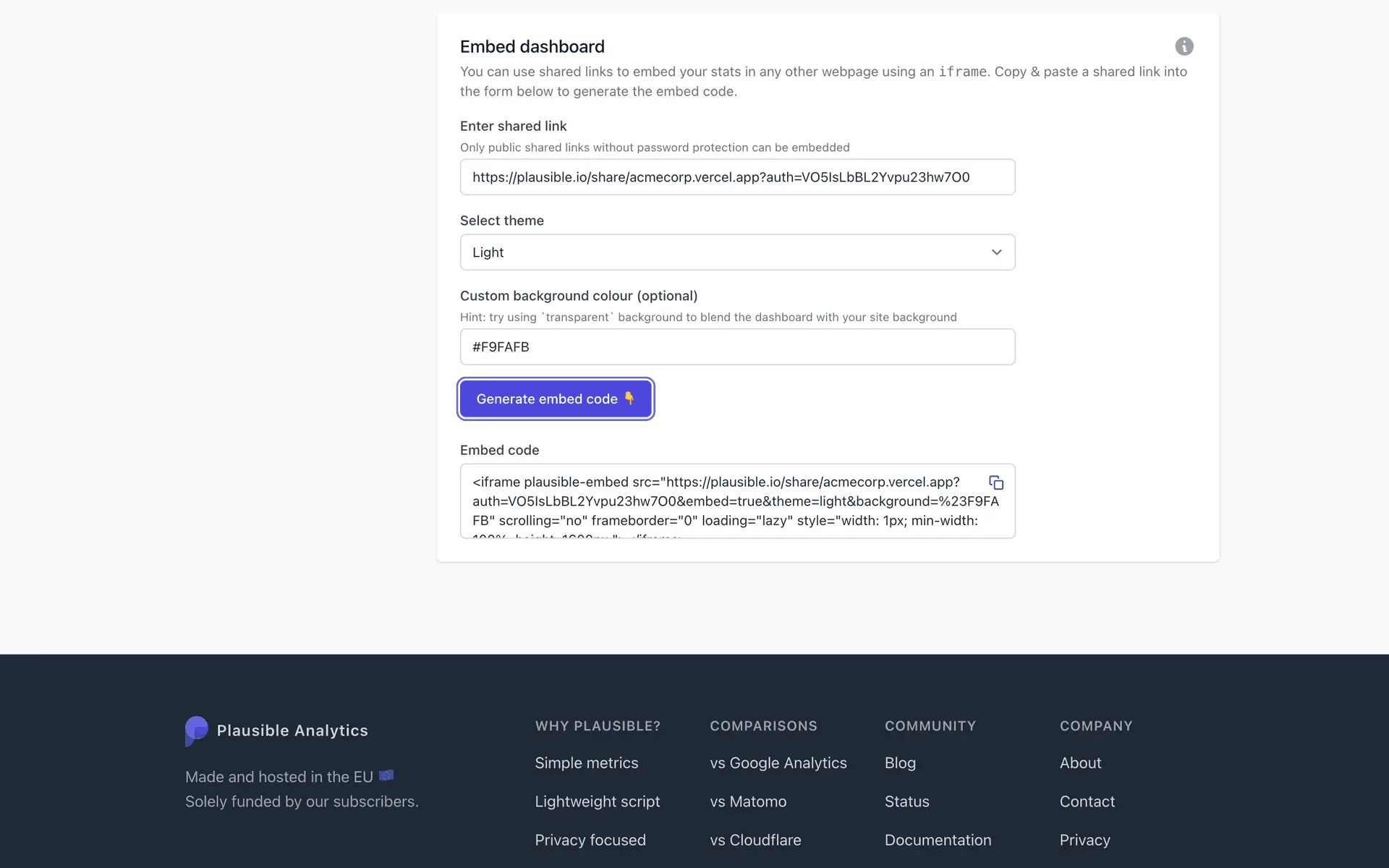Go to Privacy focused page
Screen dimensions: 1389x868
click(590, 840)
